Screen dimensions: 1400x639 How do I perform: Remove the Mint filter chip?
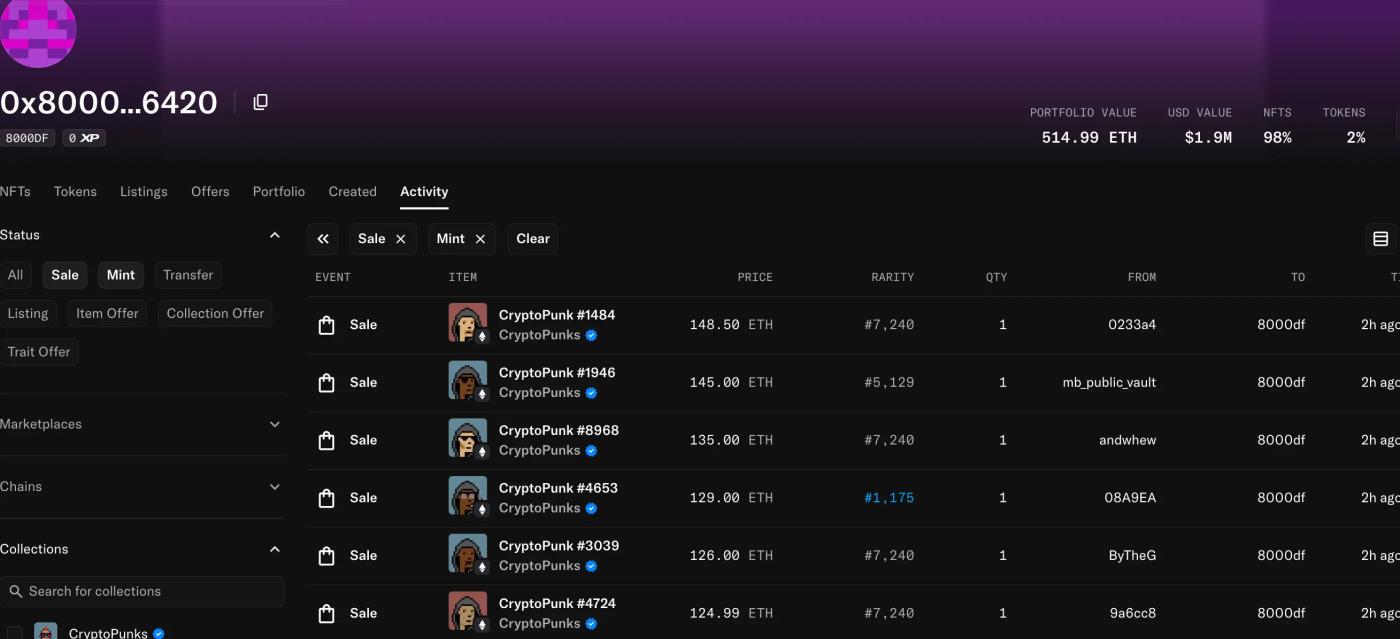click(x=480, y=239)
